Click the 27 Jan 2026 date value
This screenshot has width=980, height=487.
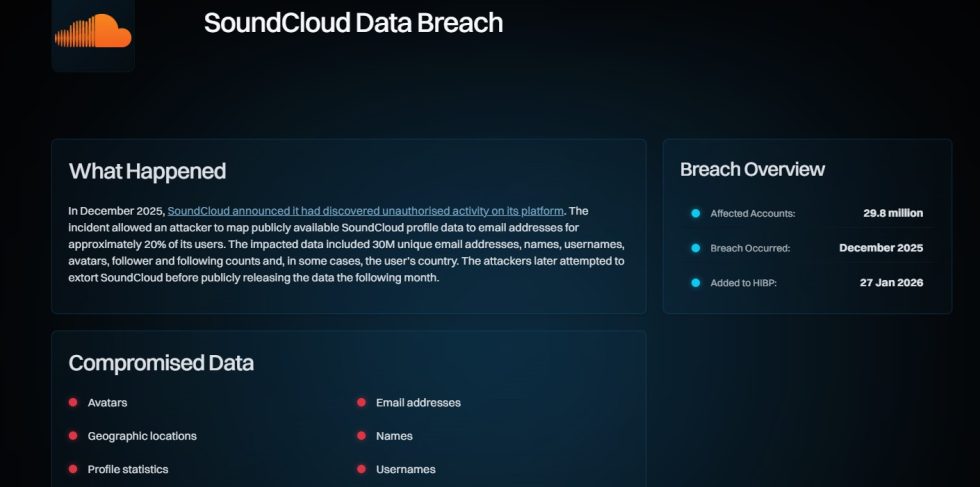891,283
